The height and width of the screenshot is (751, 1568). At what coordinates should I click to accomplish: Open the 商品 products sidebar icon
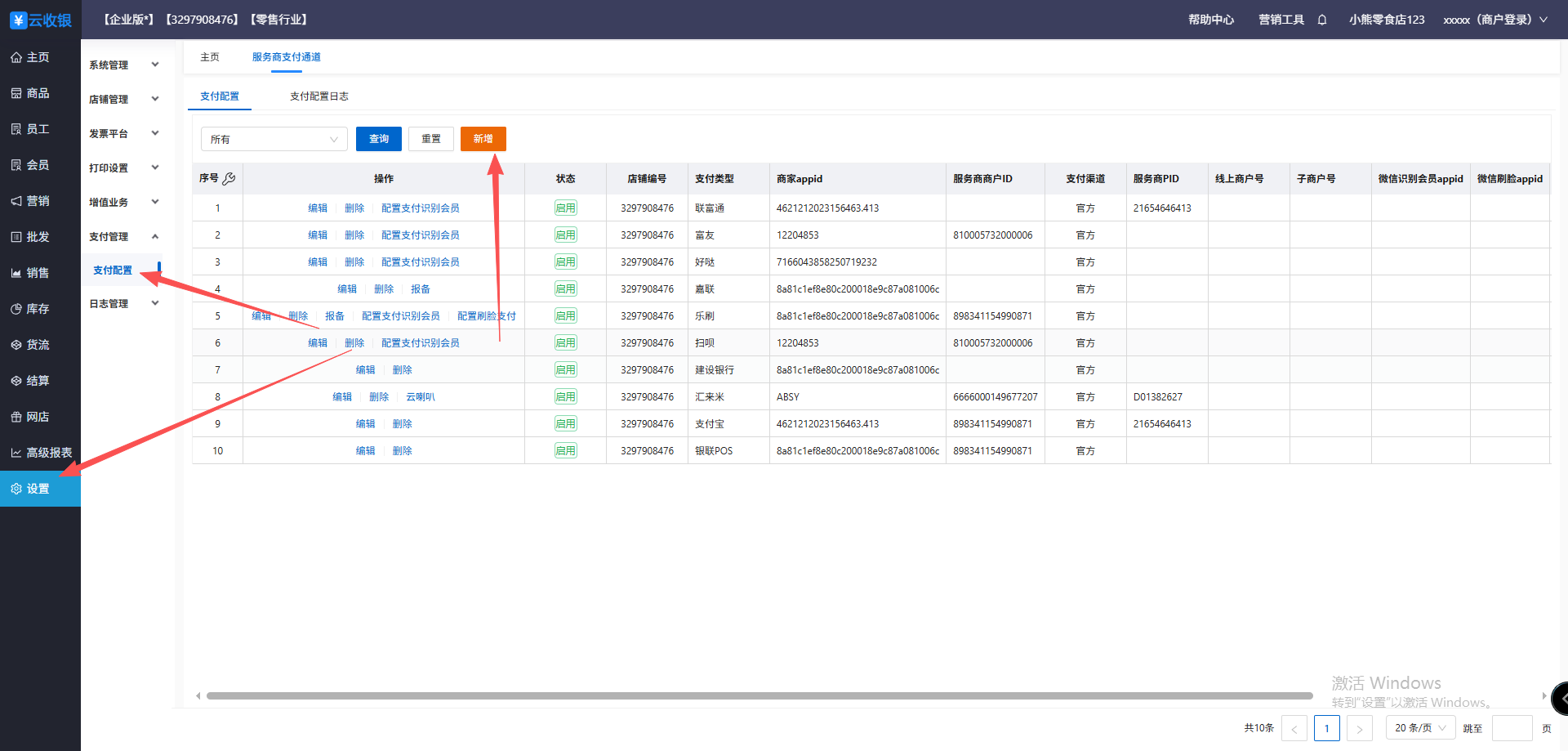(x=16, y=93)
